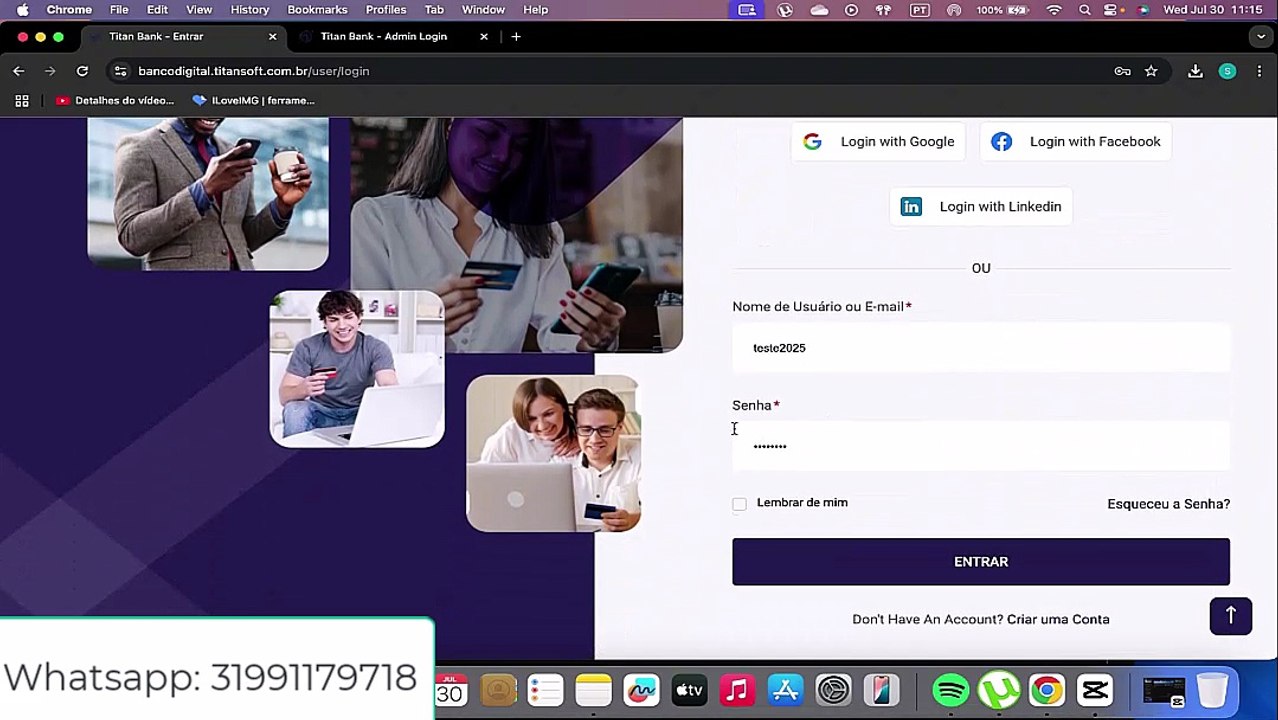This screenshot has width=1278, height=720.
Task: Click the man with laptop photo
Action: point(357,369)
